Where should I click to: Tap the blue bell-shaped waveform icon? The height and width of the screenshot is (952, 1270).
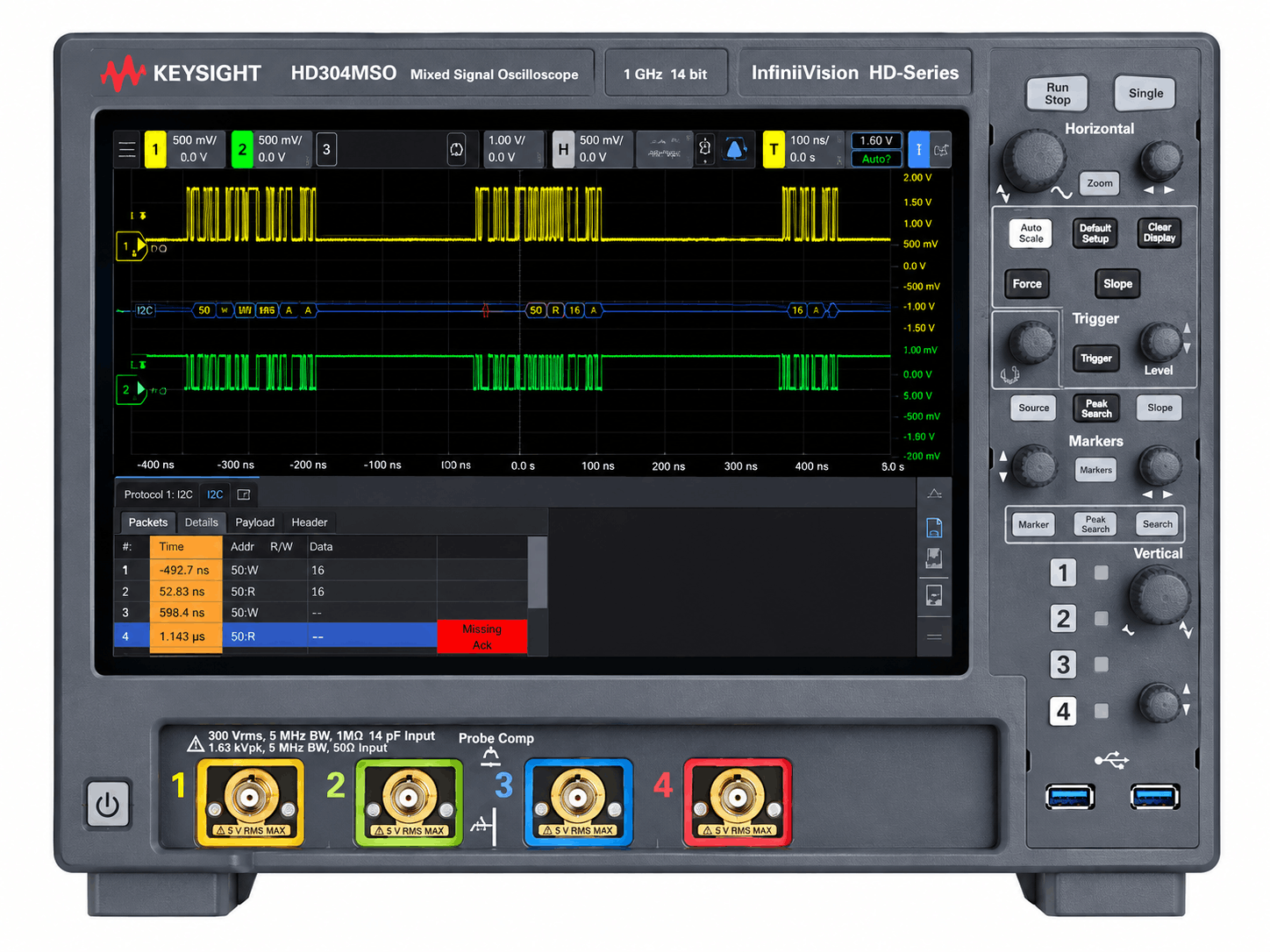[x=736, y=149]
